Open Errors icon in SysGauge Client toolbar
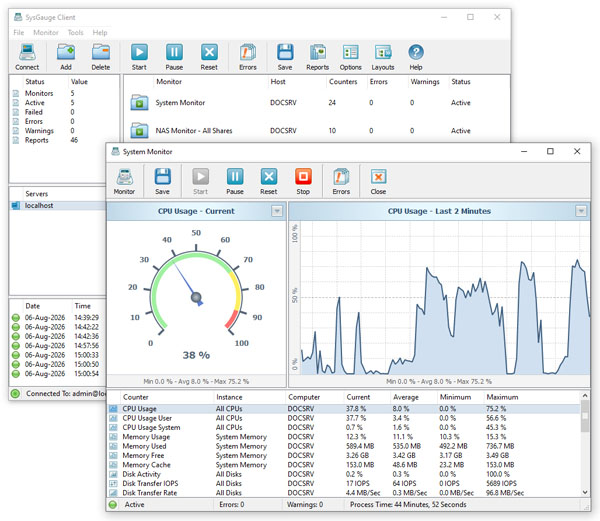Viewport: 600px width, 521px height. coord(248,52)
